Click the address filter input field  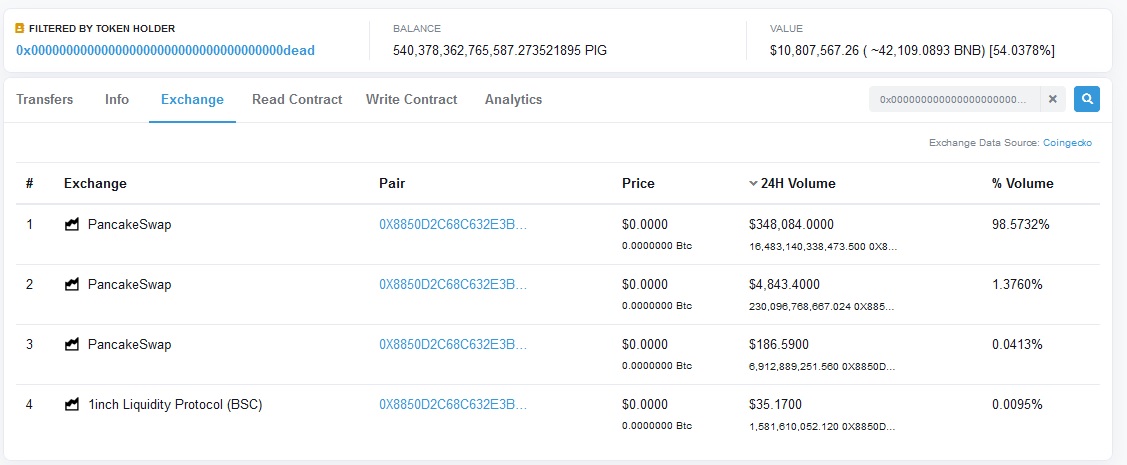(954, 99)
